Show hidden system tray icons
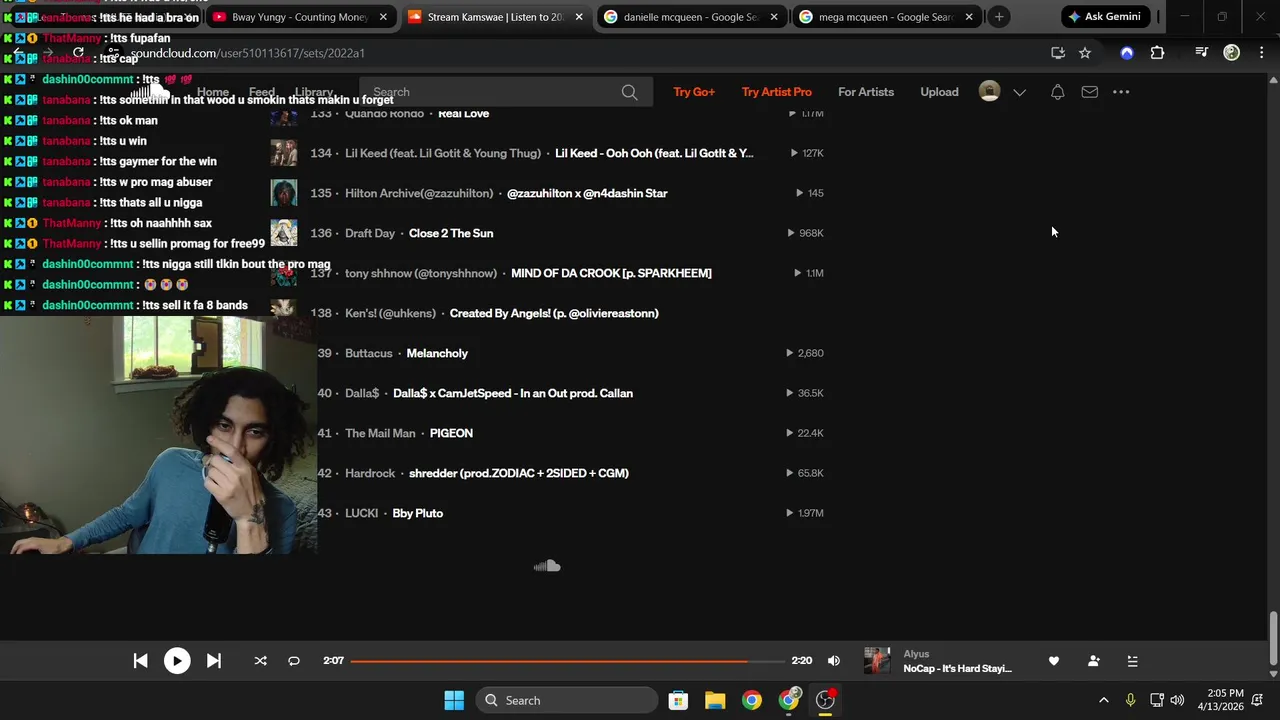This screenshot has height=720, width=1280. point(1103,700)
